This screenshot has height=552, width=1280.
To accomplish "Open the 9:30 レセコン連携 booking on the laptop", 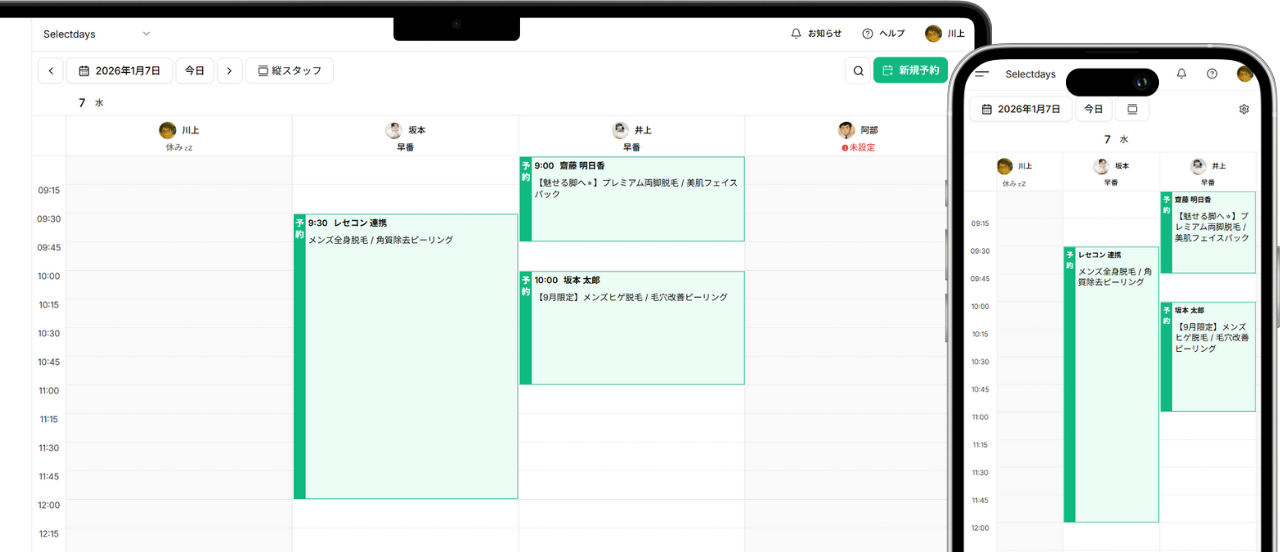I will (x=405, y=356).
